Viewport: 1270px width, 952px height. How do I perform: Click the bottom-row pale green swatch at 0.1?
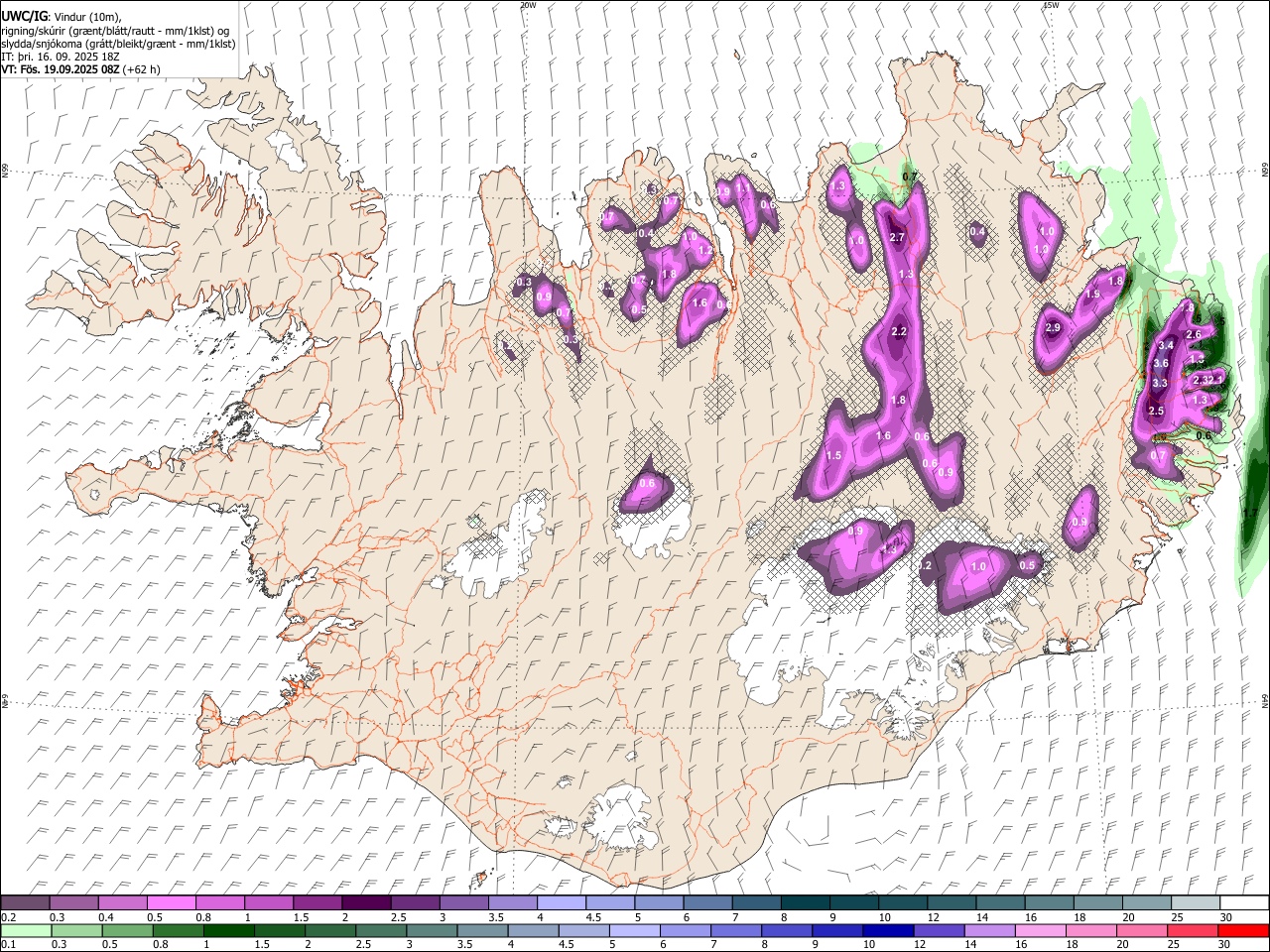tap(26, 930)
